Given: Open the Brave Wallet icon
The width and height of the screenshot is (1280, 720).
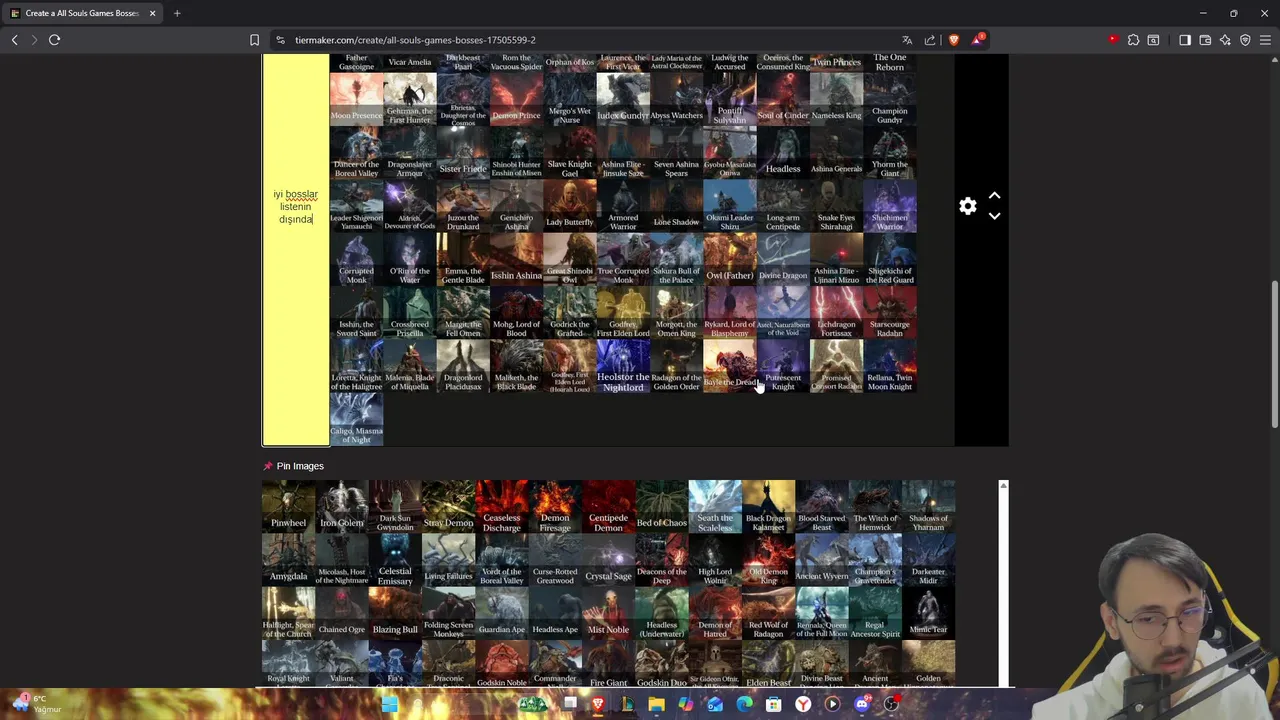Looking at the screenshot, I should [x=1205, y=40].
